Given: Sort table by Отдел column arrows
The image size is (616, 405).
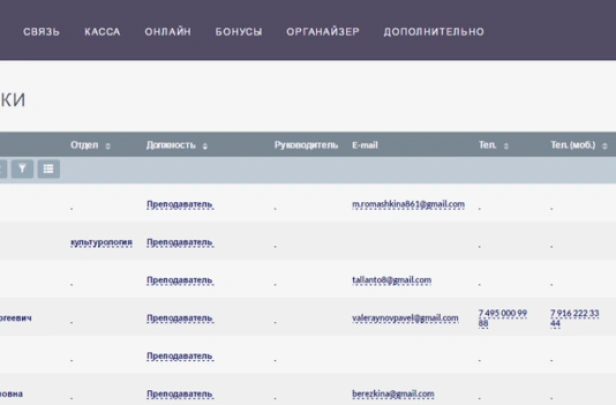Looking at the screenshot, I should (x=108, y=146).
